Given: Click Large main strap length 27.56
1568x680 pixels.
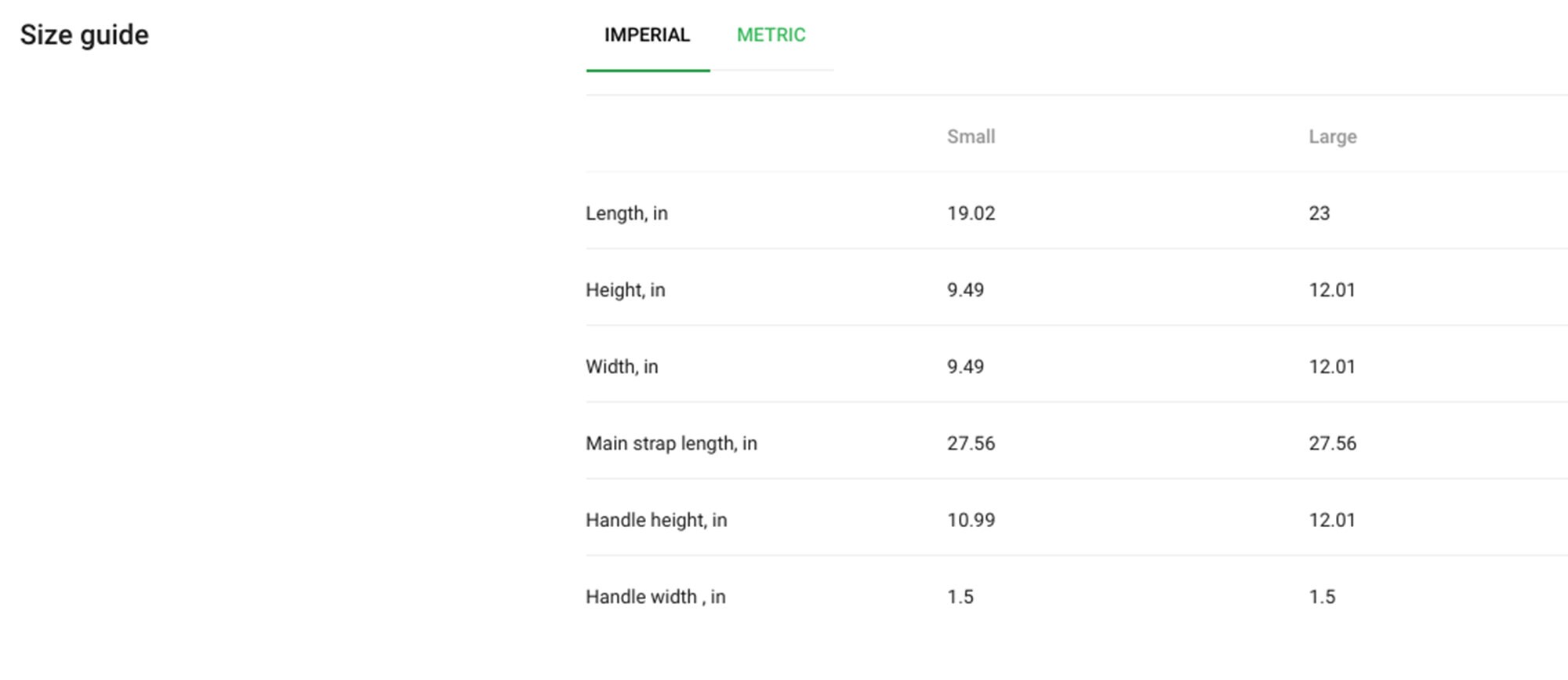Looking at the screenshot, I should [1332, 444].
